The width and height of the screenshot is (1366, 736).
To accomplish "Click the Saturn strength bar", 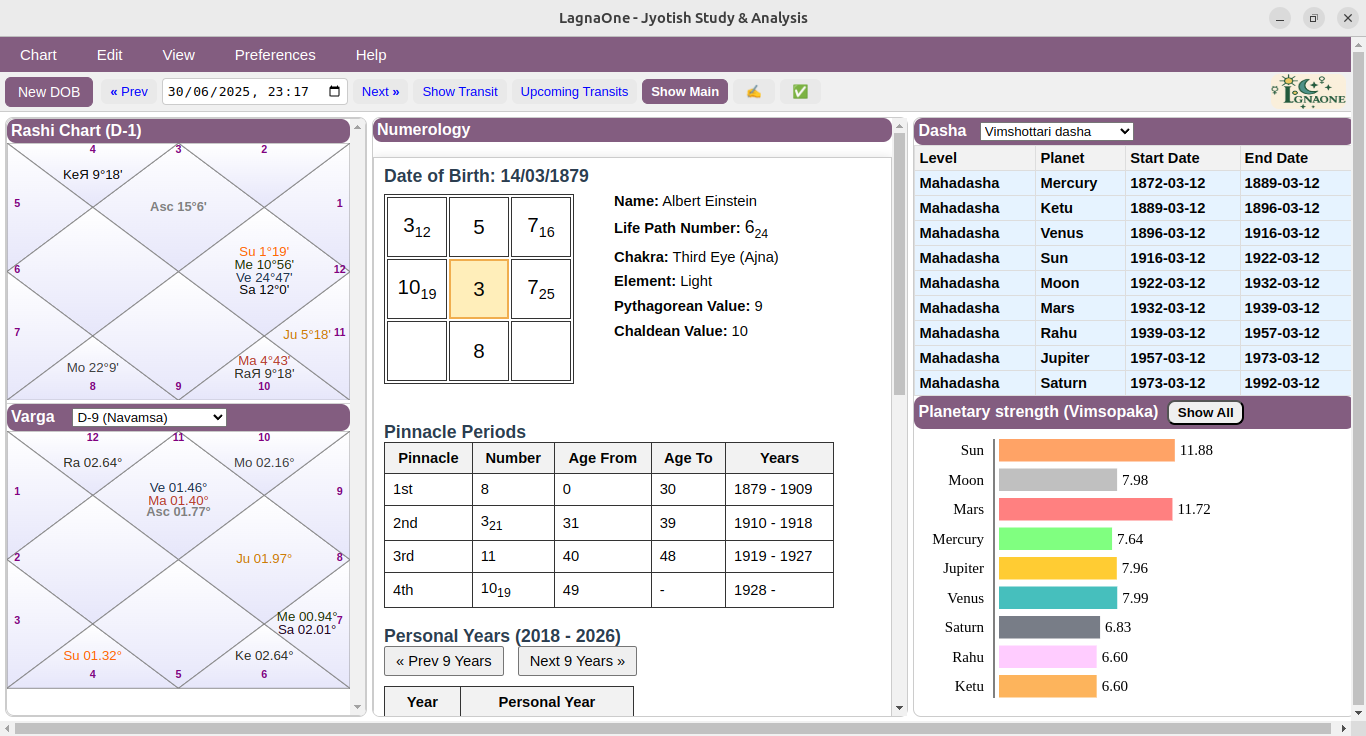I will click(x=1049, y=627).
